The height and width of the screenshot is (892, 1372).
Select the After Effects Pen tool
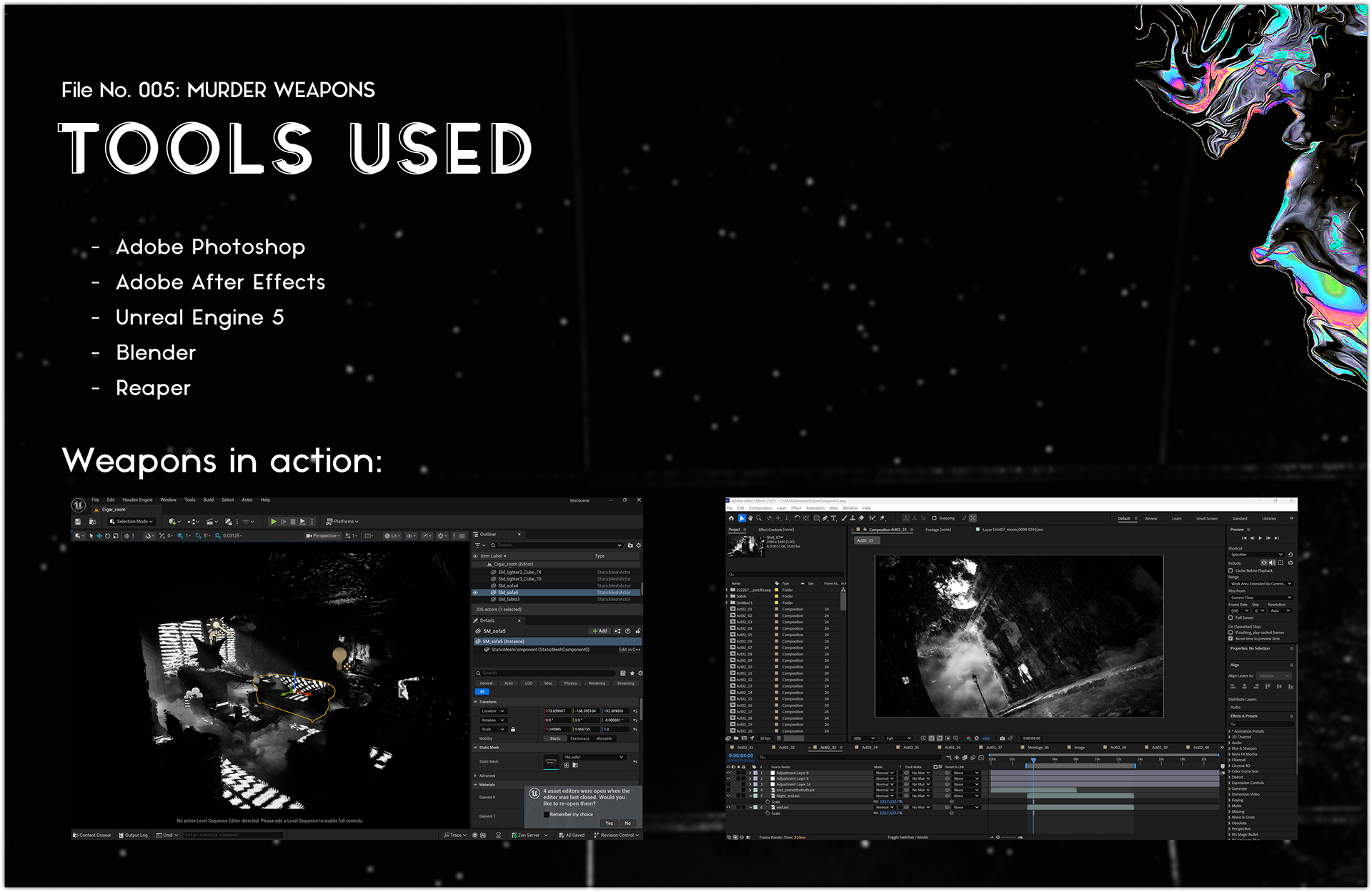click(x=825, y=518)
